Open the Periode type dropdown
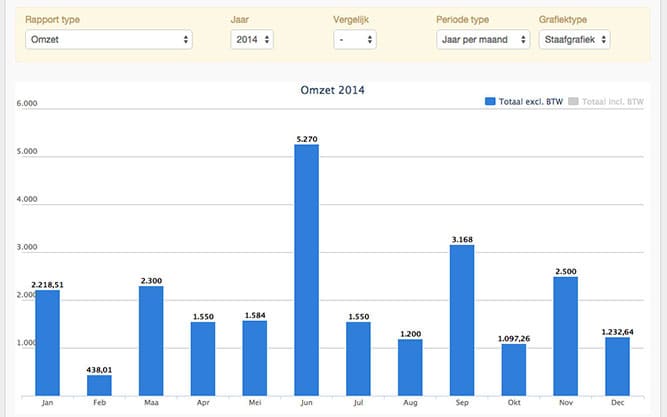 [482, 39]
